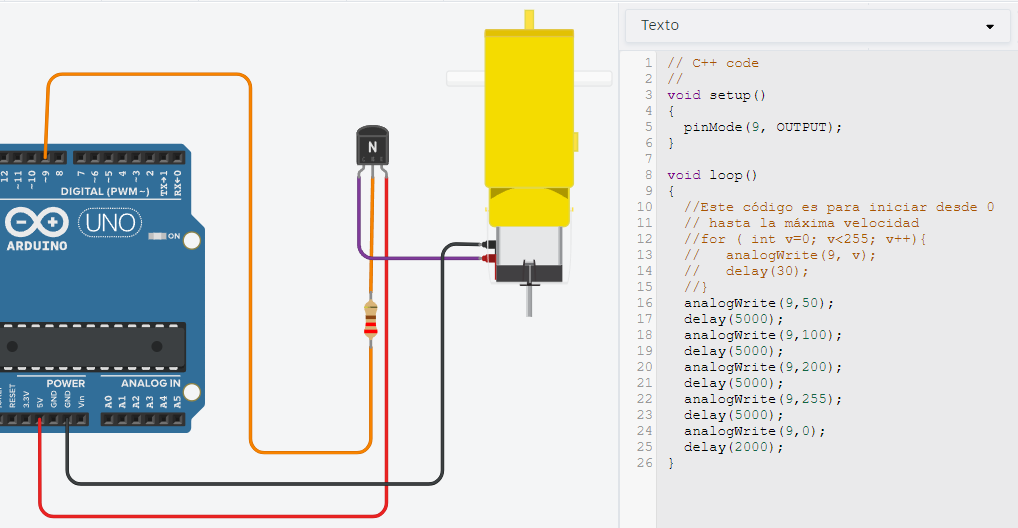Viewport: 1018px width, 528px height.
Task: Select the purple wire to the motor
Action: click(x=420, y=259)
